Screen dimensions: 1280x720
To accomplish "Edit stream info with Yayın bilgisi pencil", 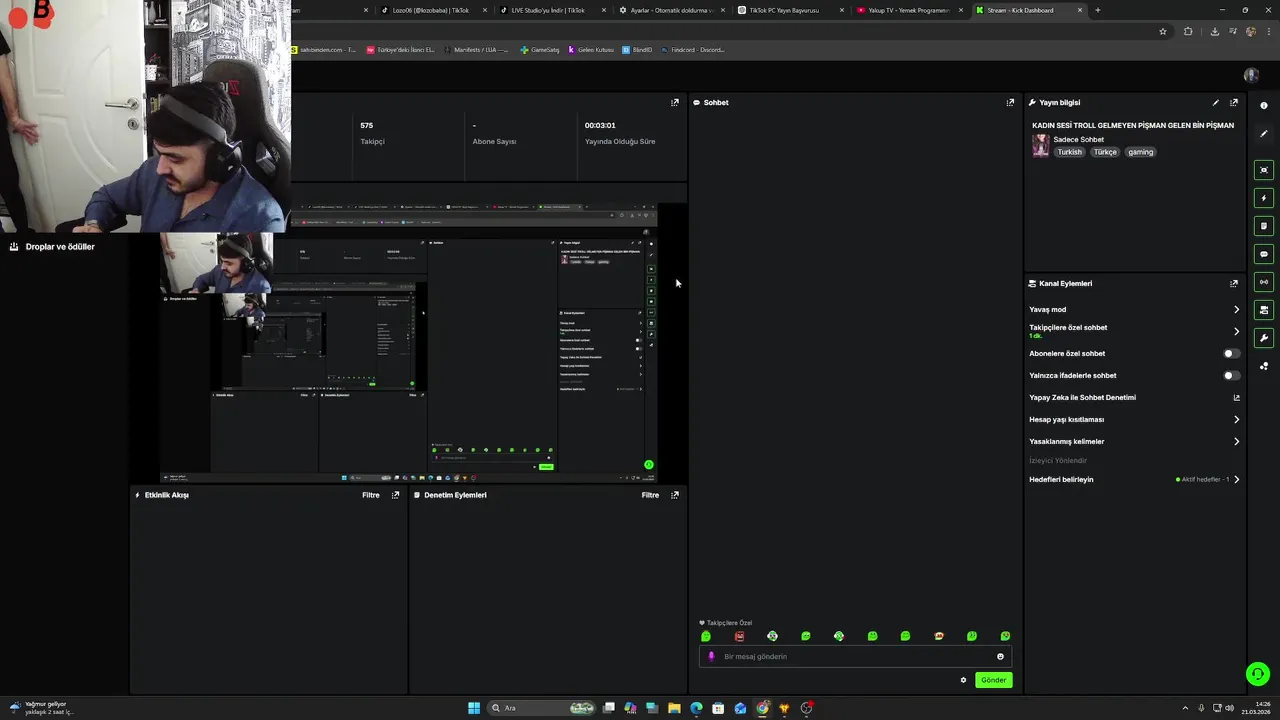I will (1216, 102).
